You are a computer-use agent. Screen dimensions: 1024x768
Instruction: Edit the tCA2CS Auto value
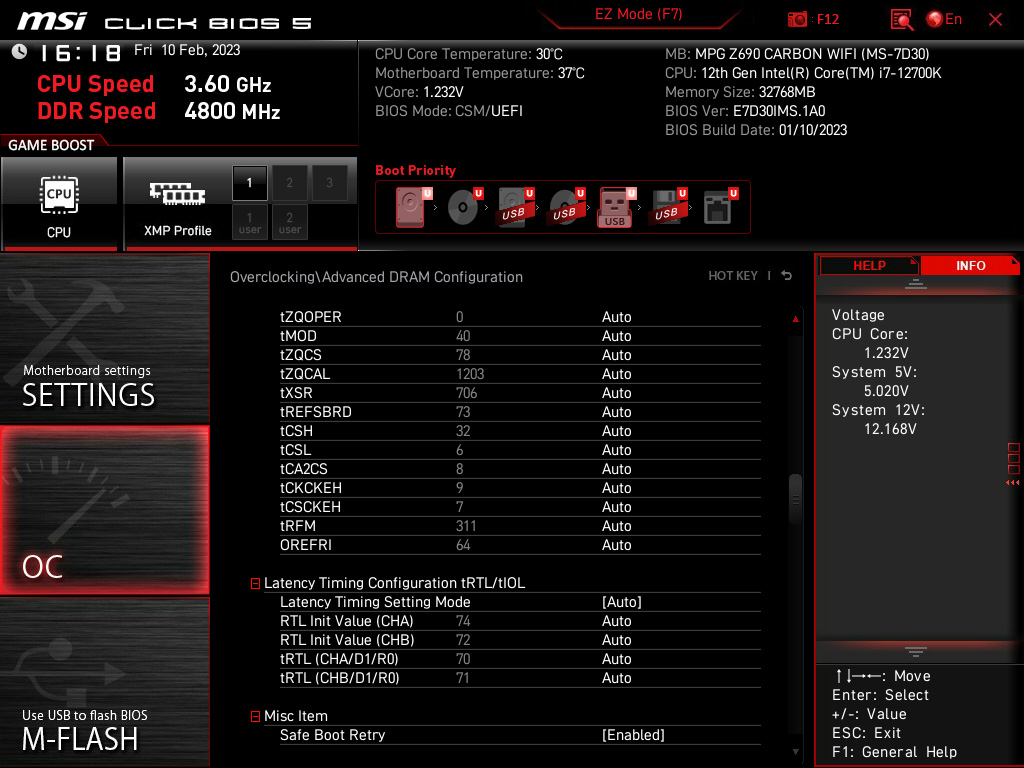coord(616,469)
